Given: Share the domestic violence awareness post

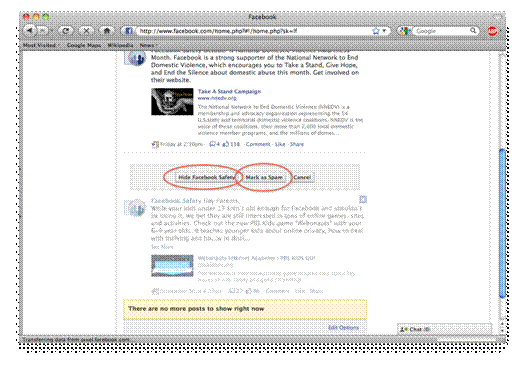Looking at the screenshot, I should (x=297, y=144).
